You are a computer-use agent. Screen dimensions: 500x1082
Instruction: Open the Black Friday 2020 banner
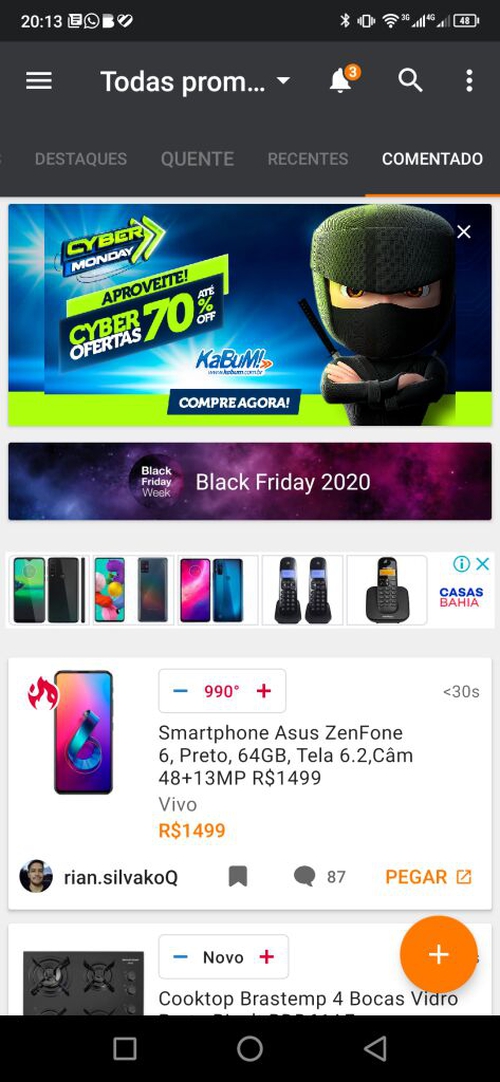250,481
